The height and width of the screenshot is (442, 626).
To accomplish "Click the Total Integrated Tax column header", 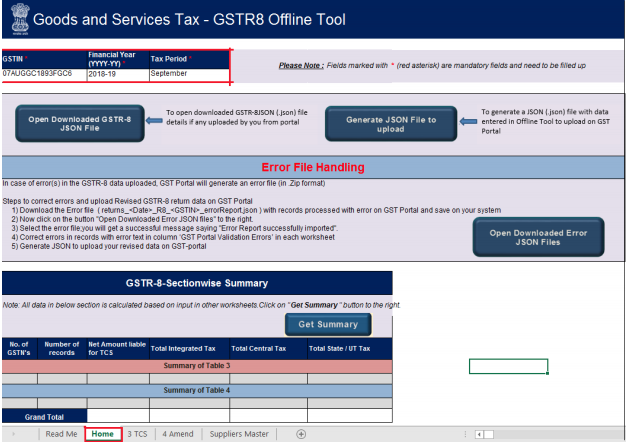I will pyautogui.click(x=189, y=349).
